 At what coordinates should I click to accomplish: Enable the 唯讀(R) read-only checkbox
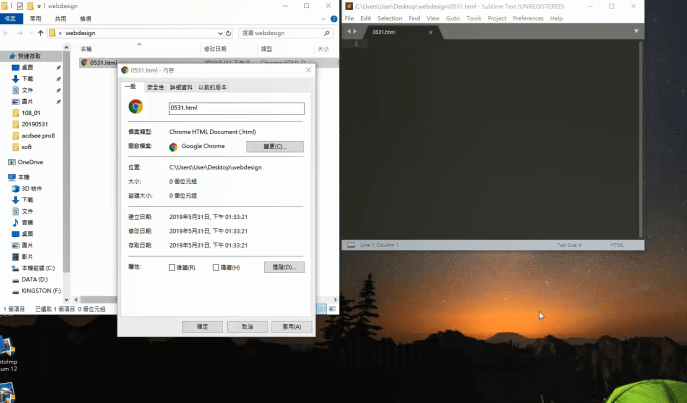point(171,268)
